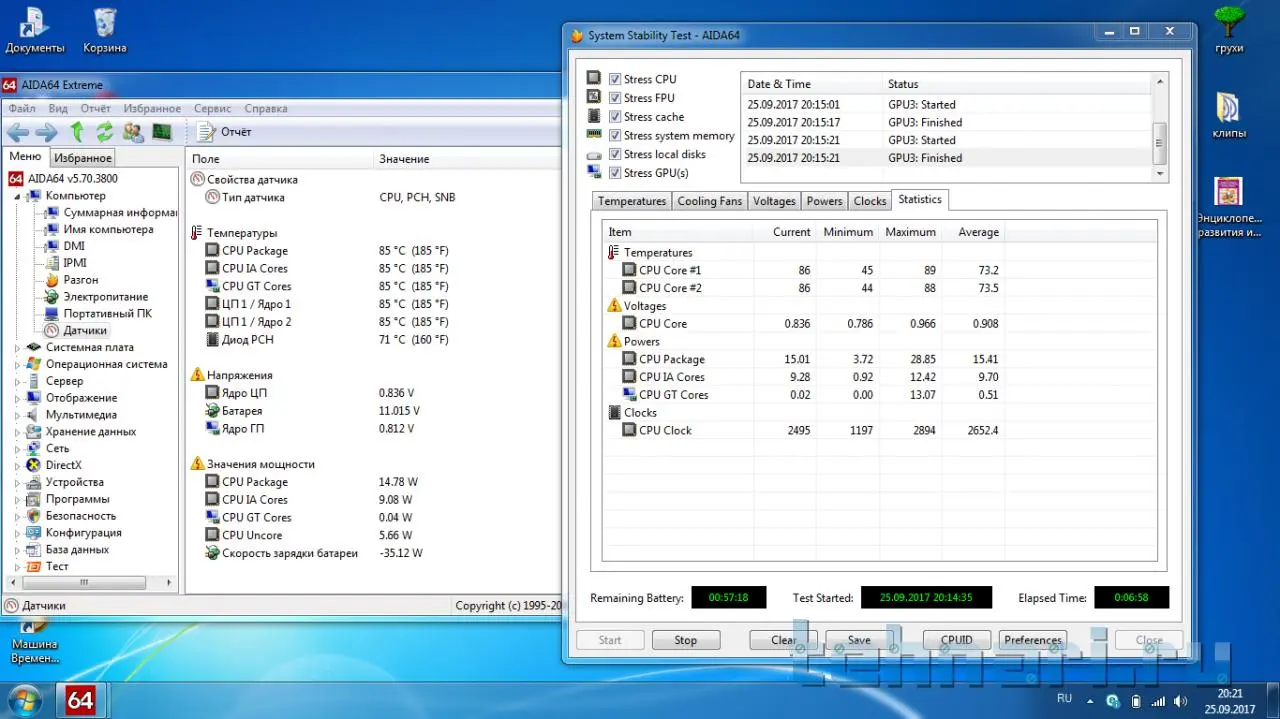The height and width of the screenshot is (719, 1280).
Task: Click the Preferences button
Action: 1032,640
